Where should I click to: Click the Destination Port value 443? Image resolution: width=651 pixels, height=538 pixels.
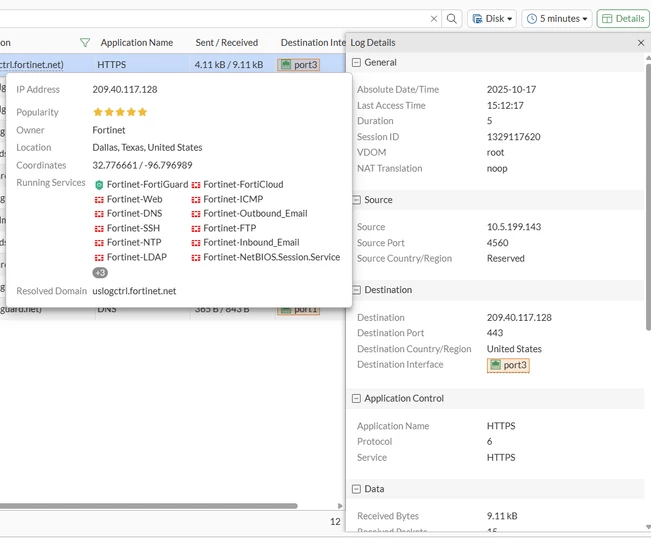(x=494, y=333)
